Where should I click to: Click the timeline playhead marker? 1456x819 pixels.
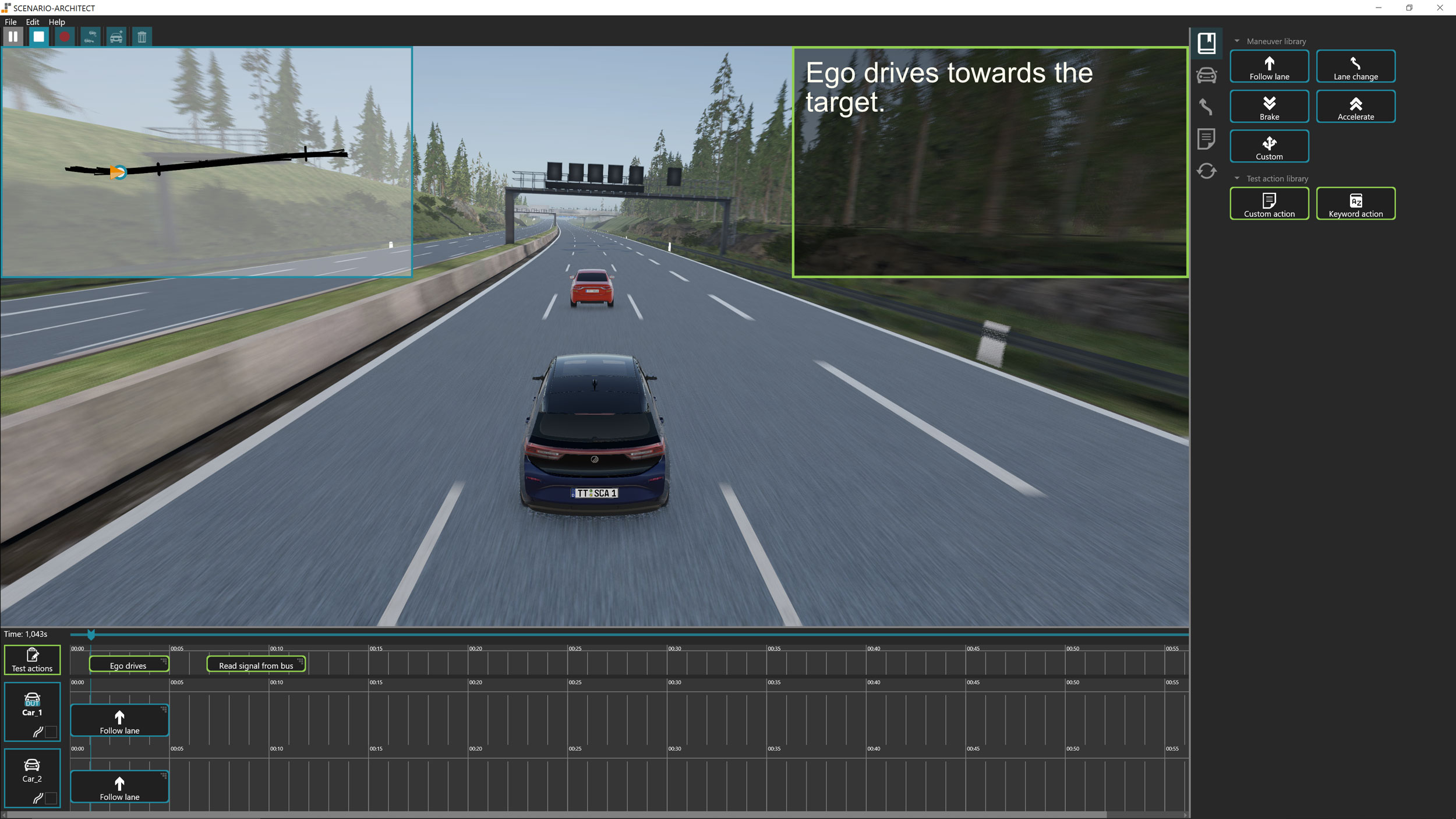point(91,634)
